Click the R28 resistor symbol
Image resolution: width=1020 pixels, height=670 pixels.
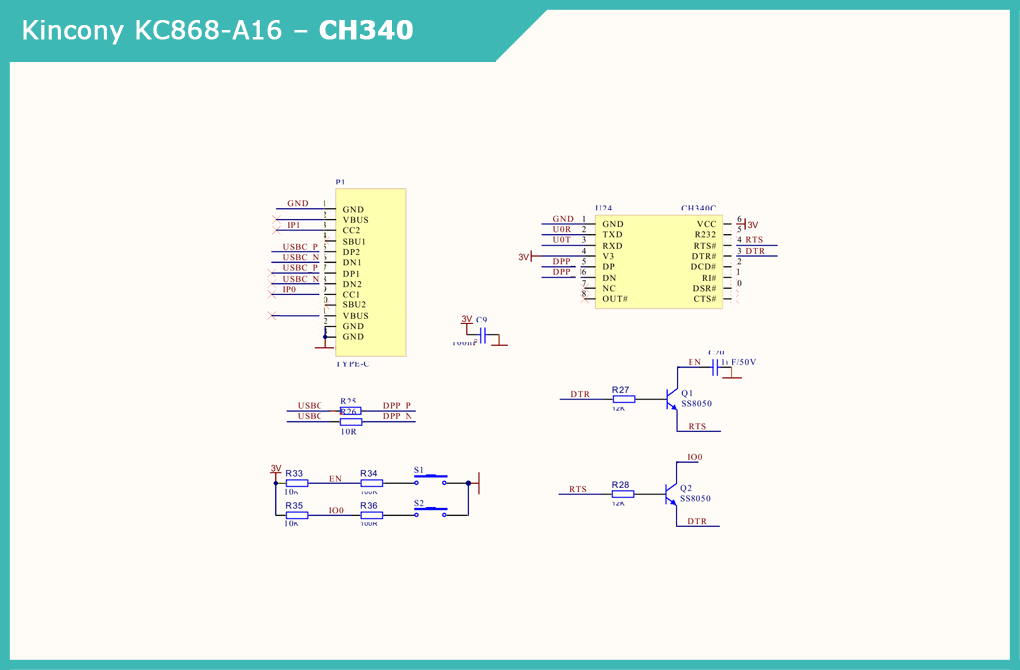coord(623,494)
